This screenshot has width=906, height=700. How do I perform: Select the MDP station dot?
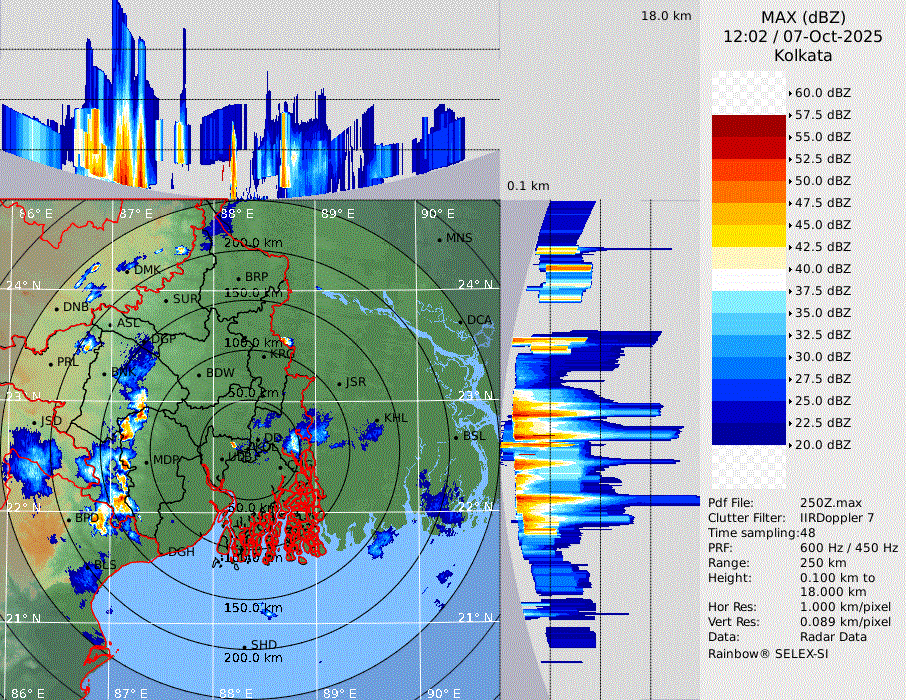[146, 462]
